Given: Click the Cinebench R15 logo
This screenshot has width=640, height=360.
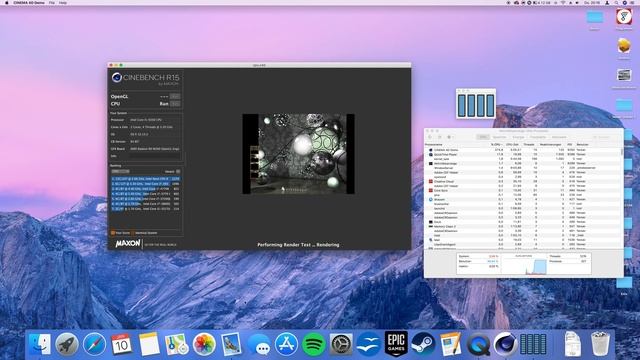Looking at the screenshot, I should tap(145, 78).
